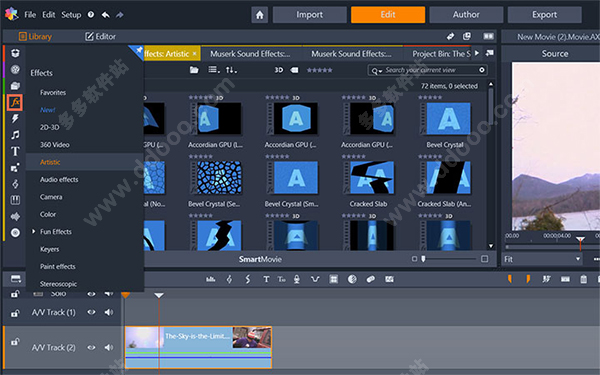Toggle visibility eye of A/V Track (2)
Viewport: 600px width, 375px height.
click(x=91, y=347)
